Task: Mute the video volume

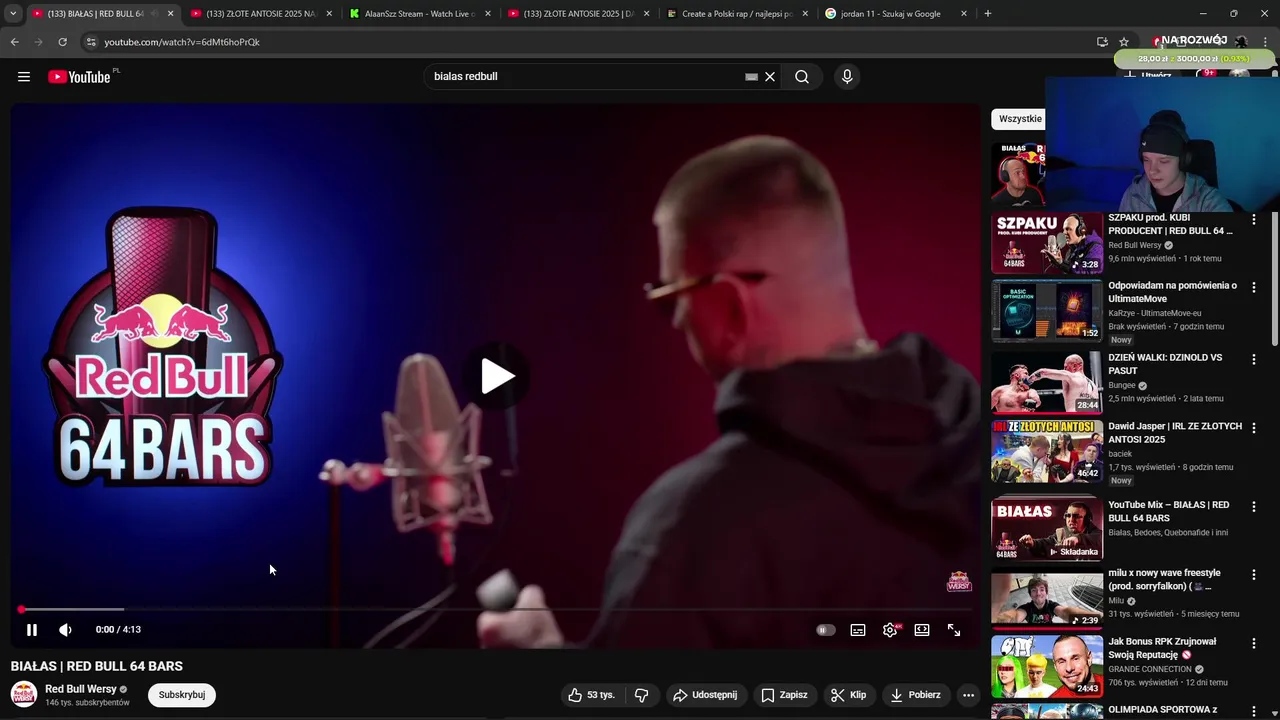Action: (65, 630)
